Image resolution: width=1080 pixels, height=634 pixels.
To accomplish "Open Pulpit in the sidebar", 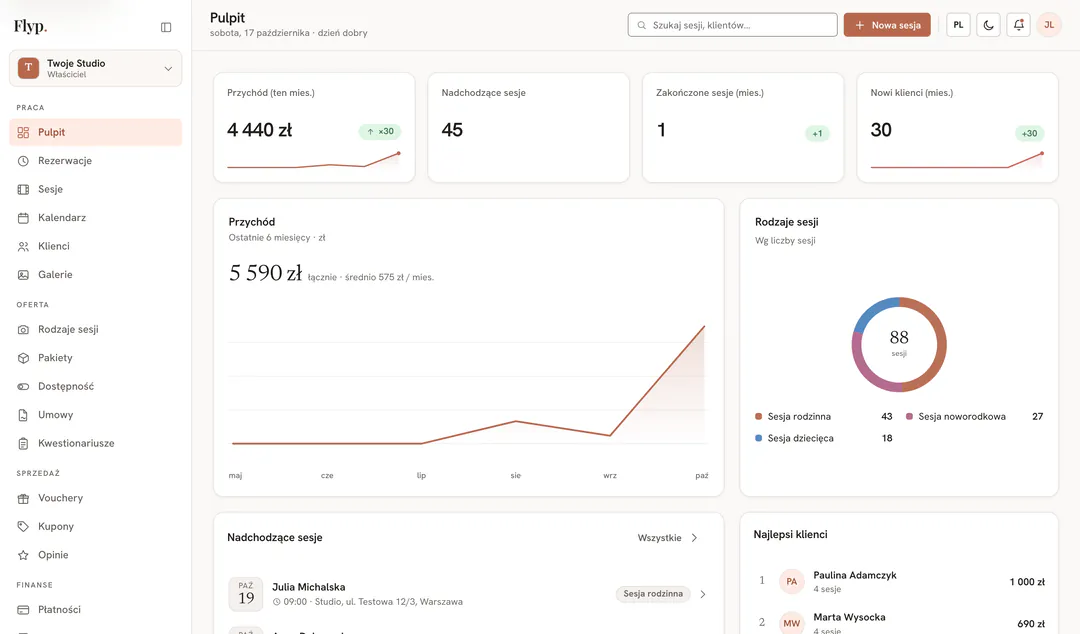I will click(x=96, y=132).
